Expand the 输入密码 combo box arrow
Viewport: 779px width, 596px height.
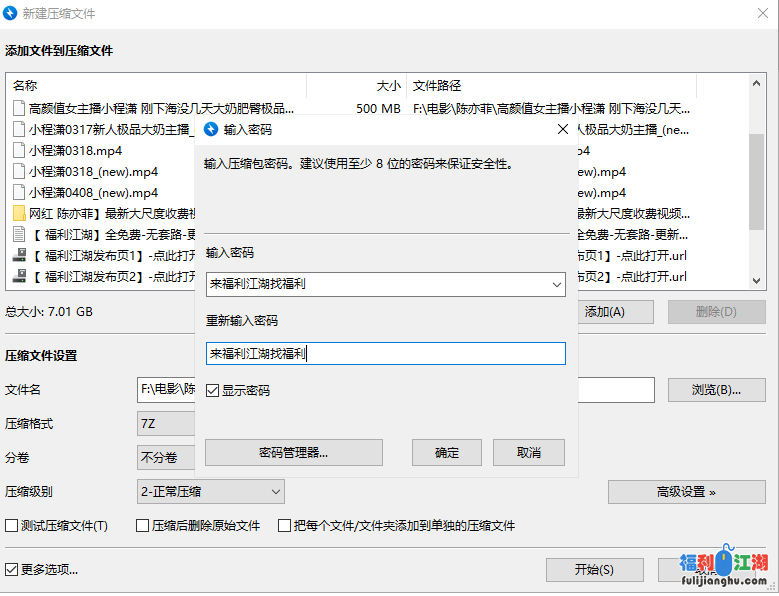point(556,285)
